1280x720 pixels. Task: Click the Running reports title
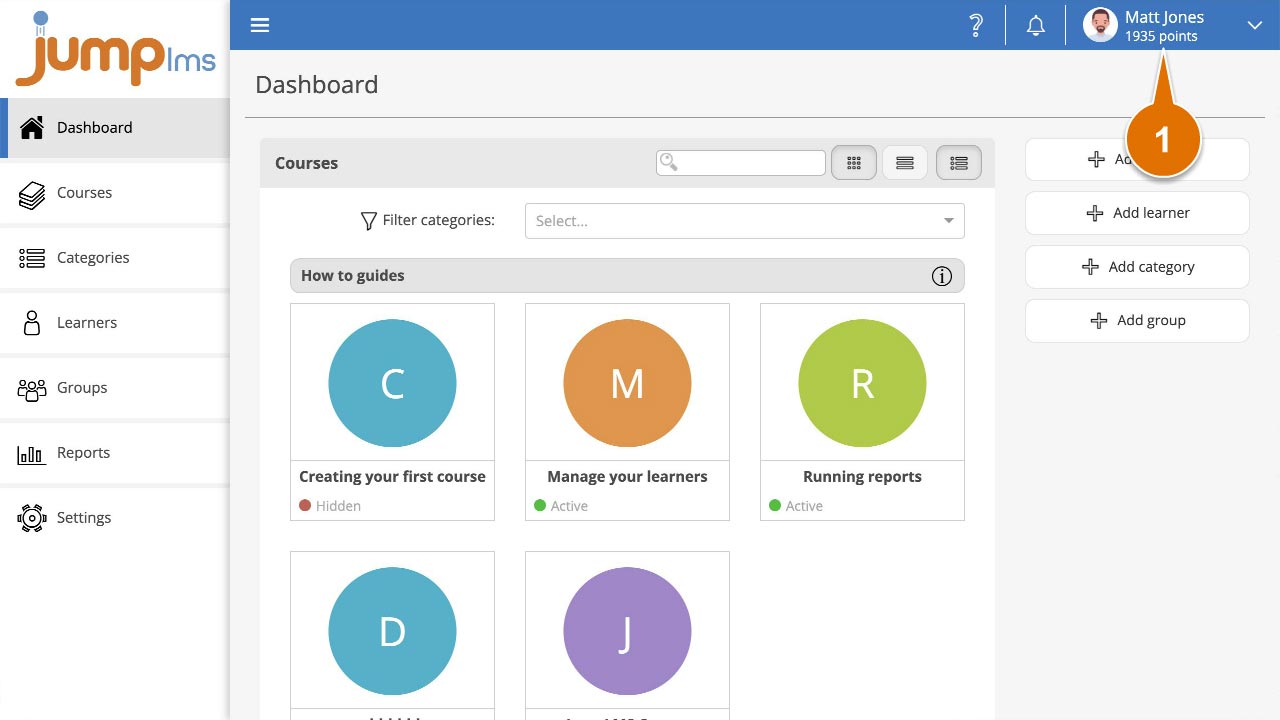[862, 477]
